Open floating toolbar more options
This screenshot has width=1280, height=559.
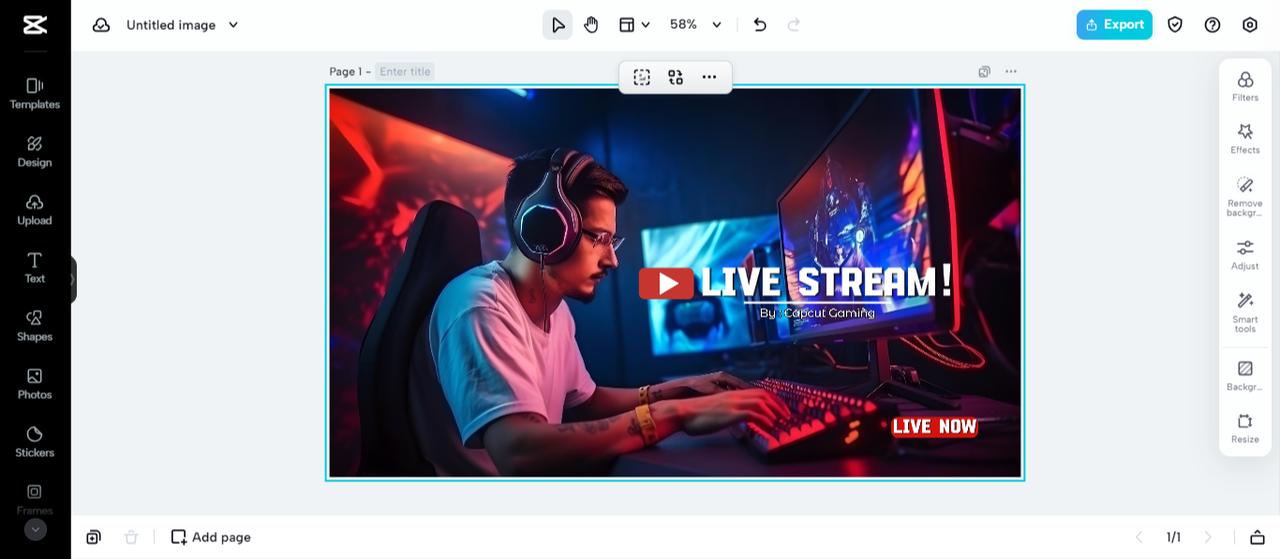coord(709,77)
